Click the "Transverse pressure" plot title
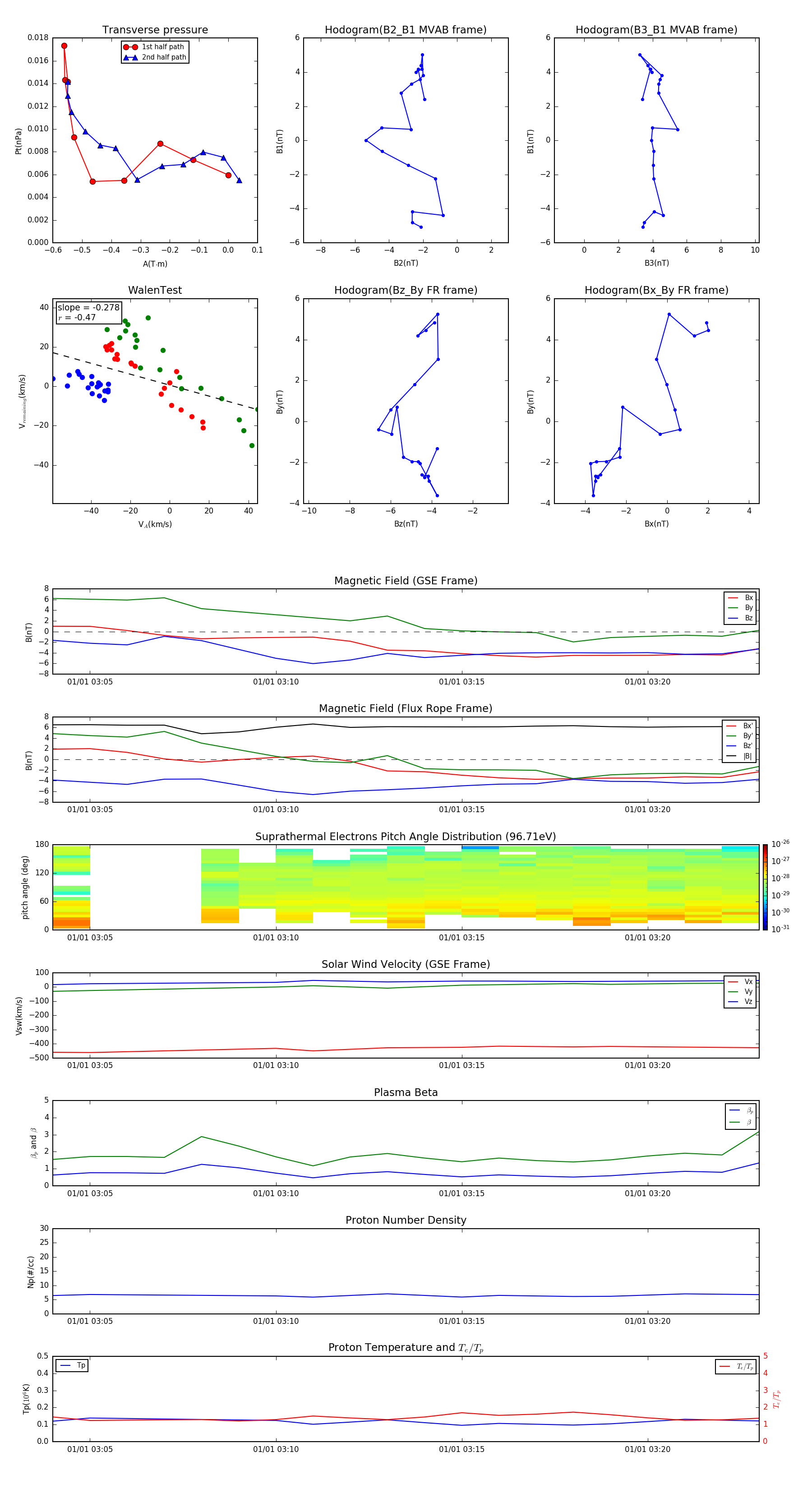812x1489 pixels. [155, 30]
